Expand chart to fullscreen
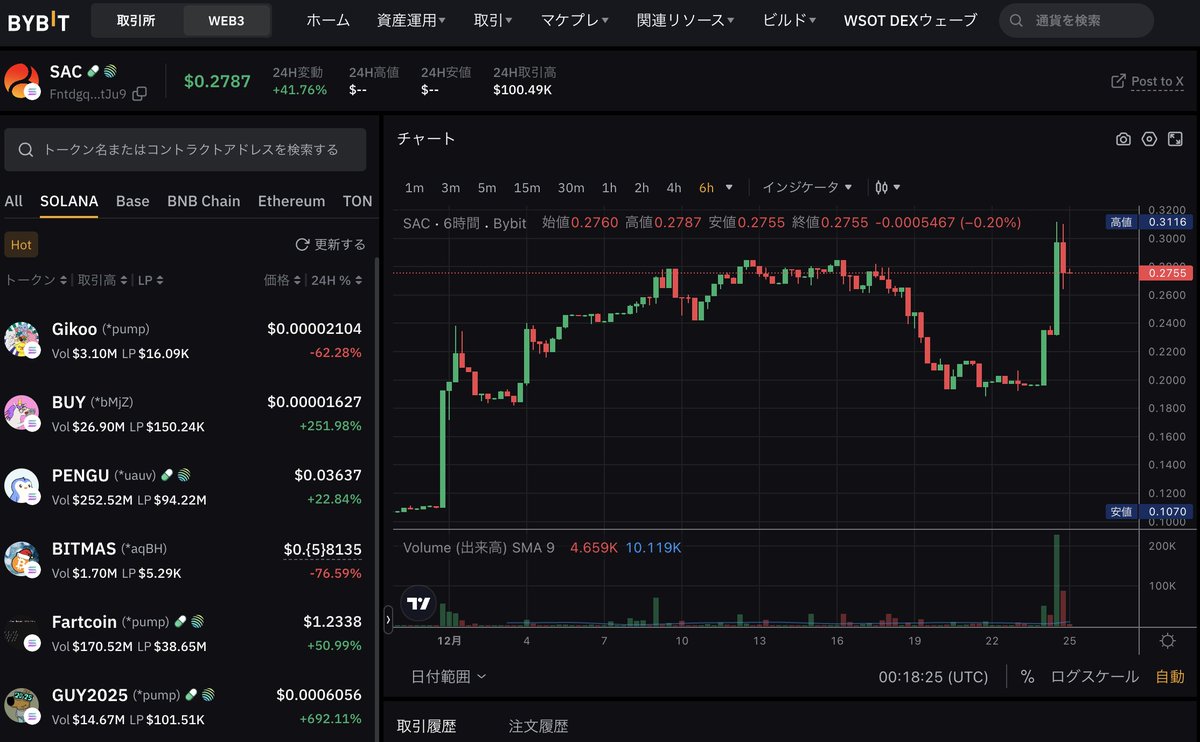Image resolution: width=1200 pixels, height=742 pixels. (x=1175, y=139)
